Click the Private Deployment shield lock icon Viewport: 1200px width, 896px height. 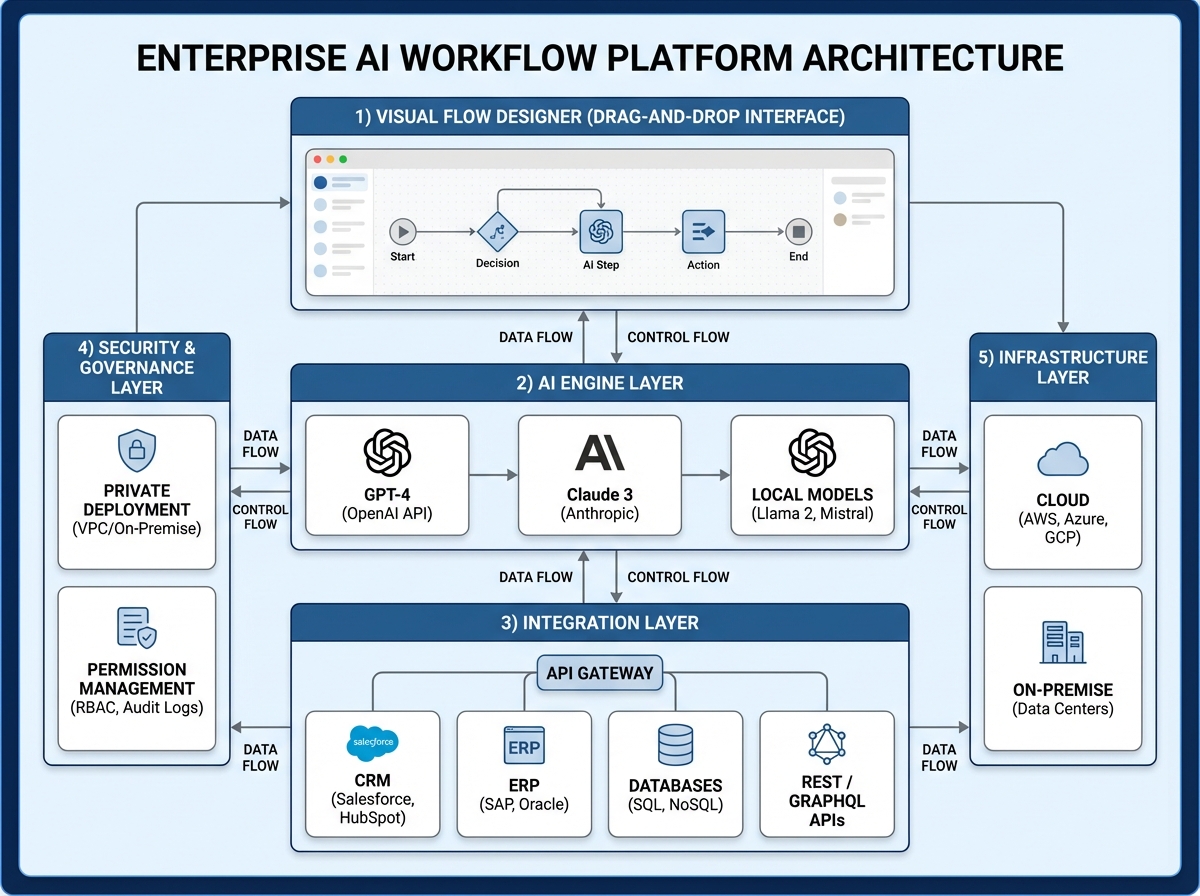click(x=136, y=452)
